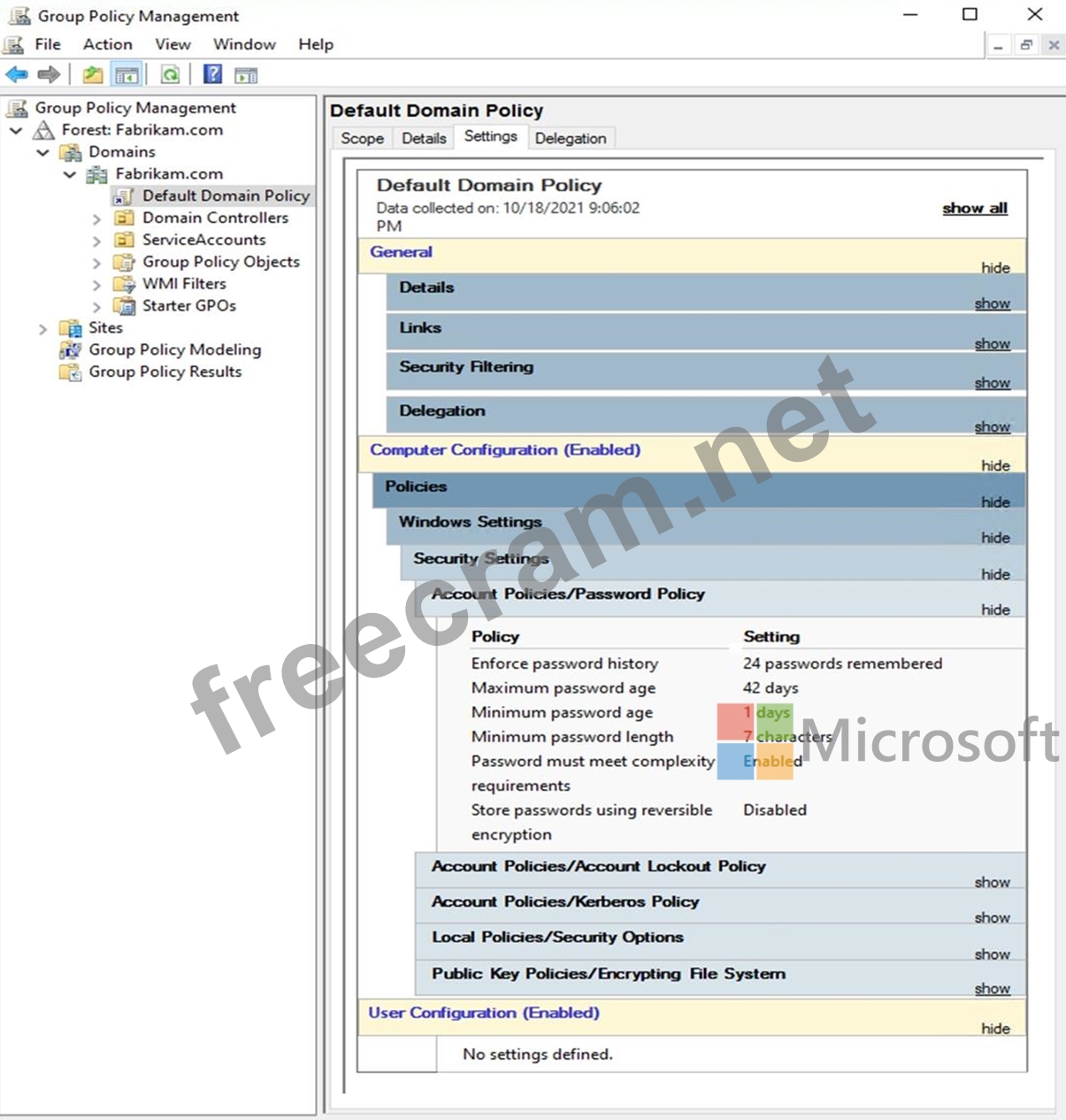1066x1120 pixels.
Task: Show Public Key Policies/Encrypting File System
Action: click(993, 988)
